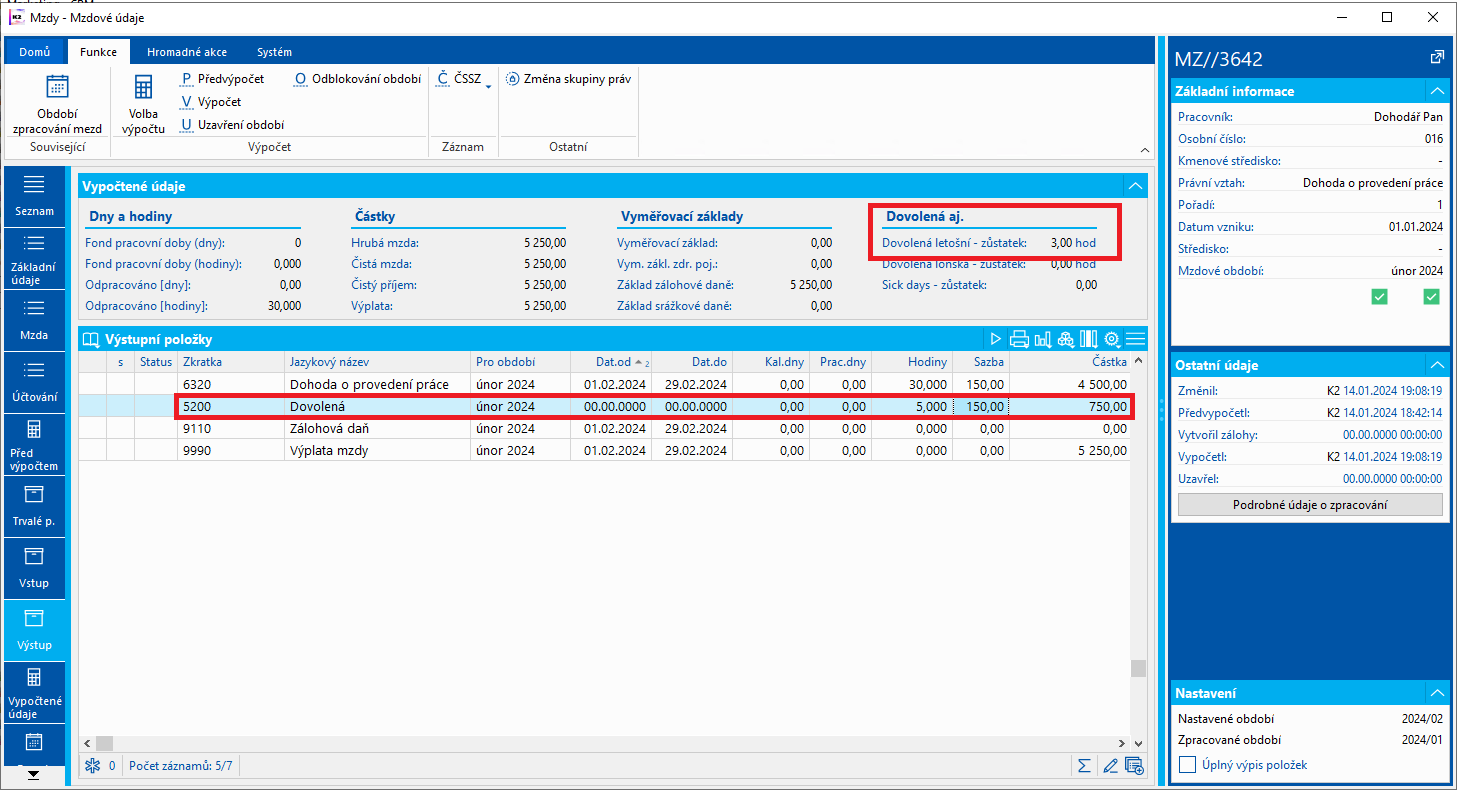Toggle the second green checkbox under Mzdové období
1459x794 pixels.
(1431, 296)
